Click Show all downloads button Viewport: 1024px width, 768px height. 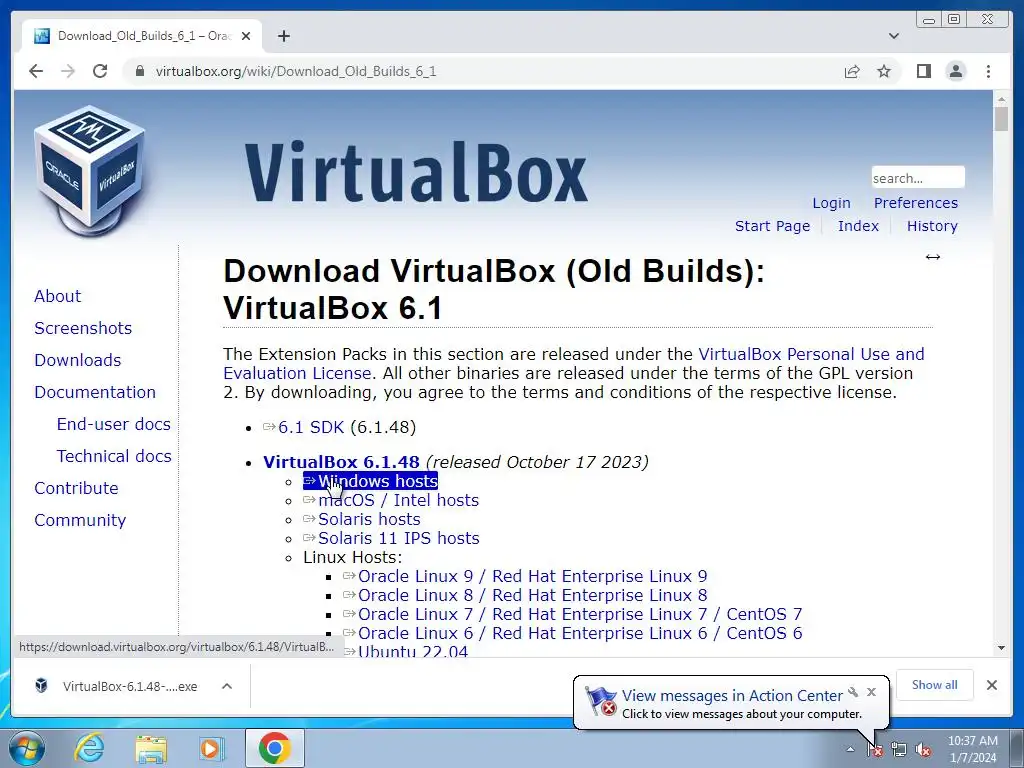click(935, 685)
